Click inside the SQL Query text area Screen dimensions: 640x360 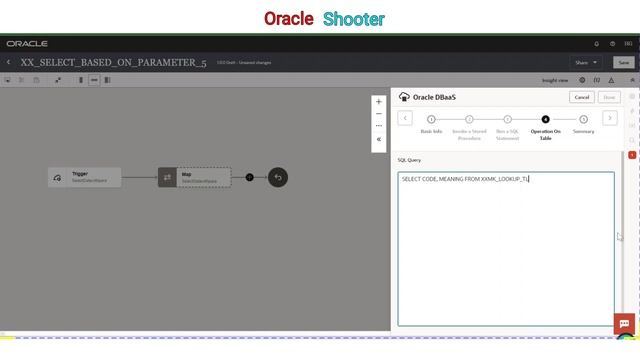point(506,249)
